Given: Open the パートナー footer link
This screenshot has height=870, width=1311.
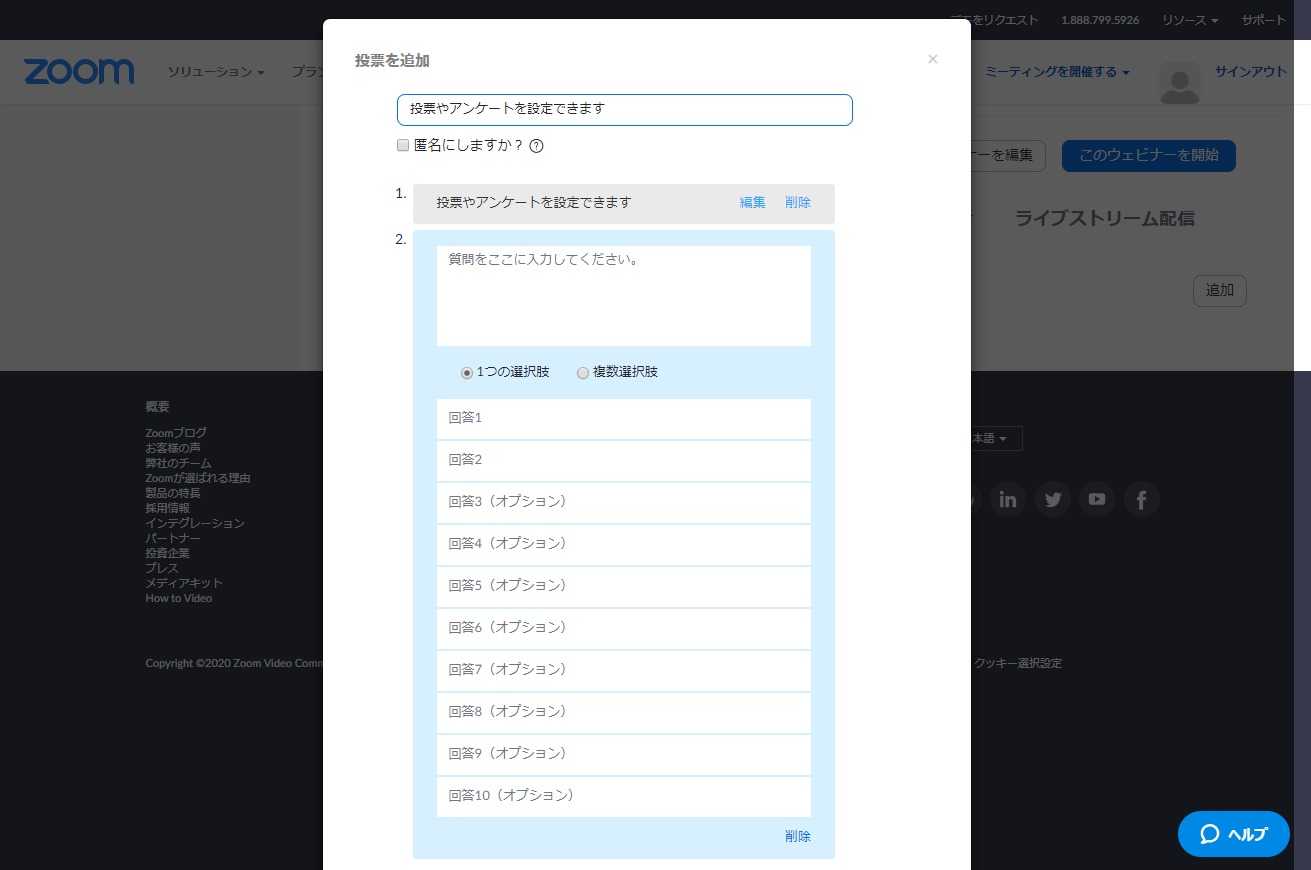Looking at the screenshot, I should tap(173, 538).
